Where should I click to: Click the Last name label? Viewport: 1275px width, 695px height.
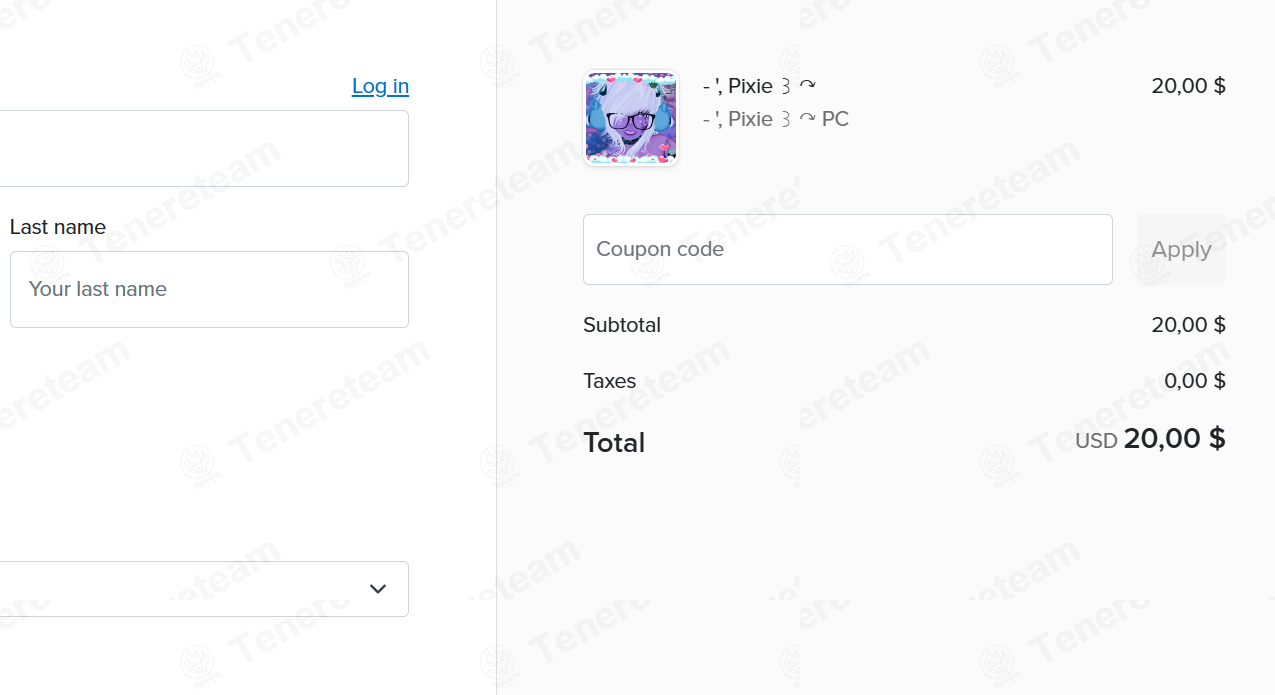pyautogui.click(x=58, y=227)
